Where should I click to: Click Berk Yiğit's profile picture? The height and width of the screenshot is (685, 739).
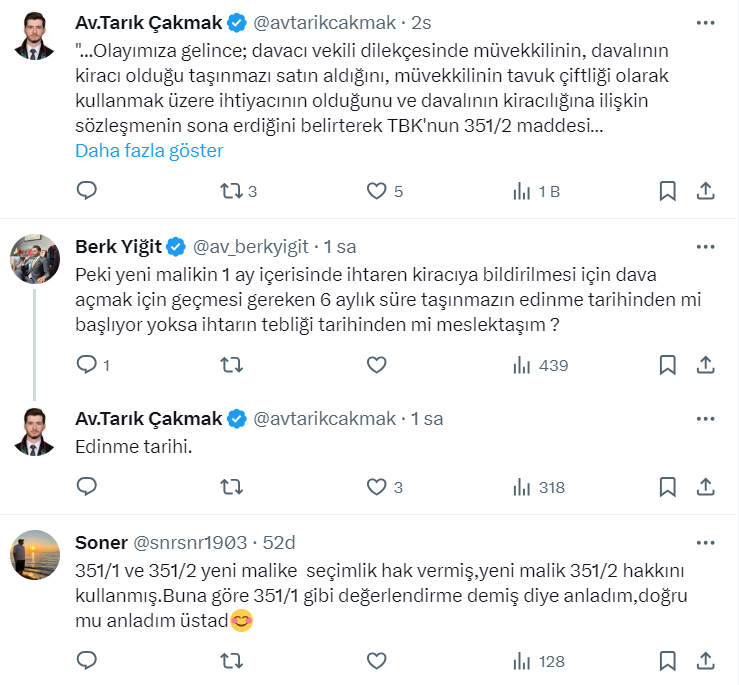click(x=34, y=259)
